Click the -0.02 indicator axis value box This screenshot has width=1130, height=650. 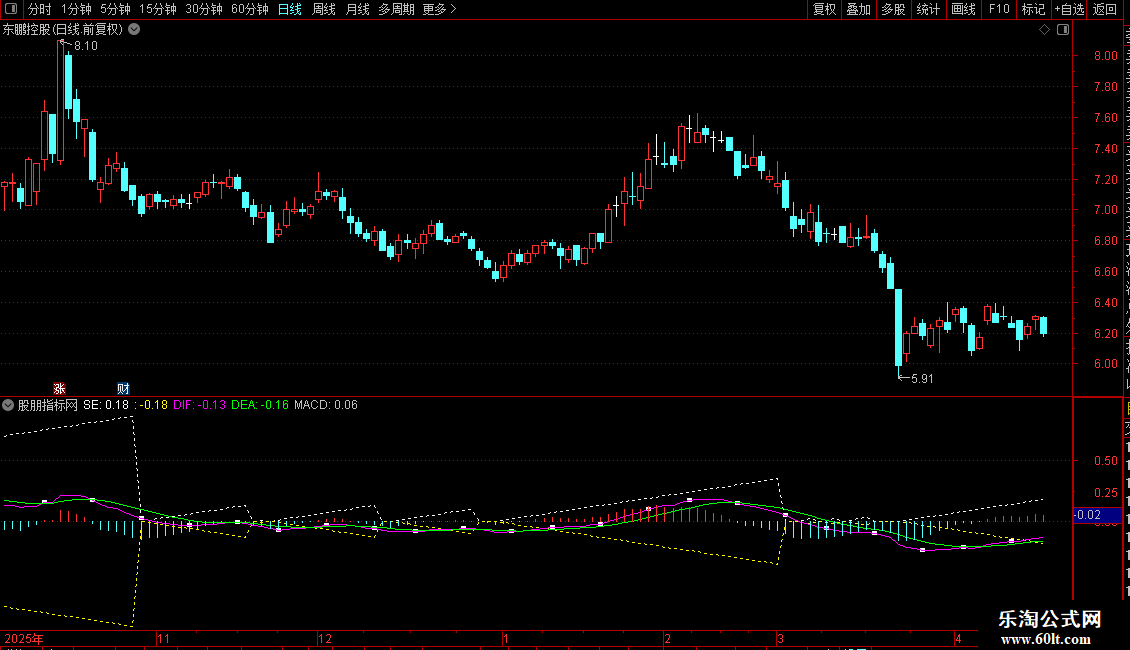pyautogui.click(x=1098, y=515)
